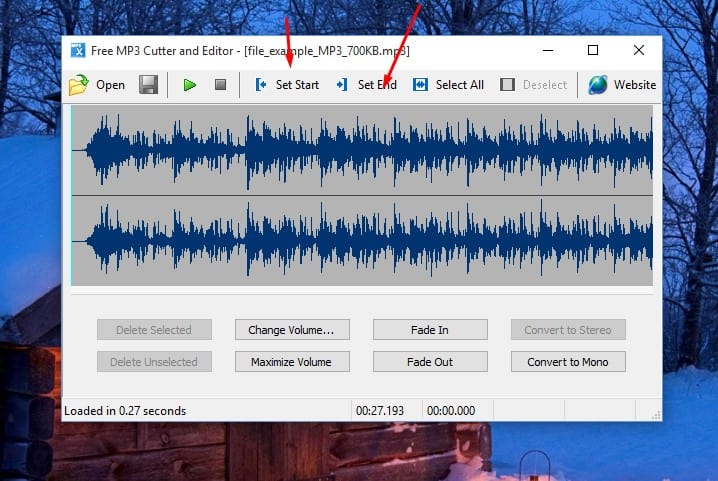The height and width of the screenshot is (481, 718).
Task: Click the Convert to Mono button
Action: point(568,362)
